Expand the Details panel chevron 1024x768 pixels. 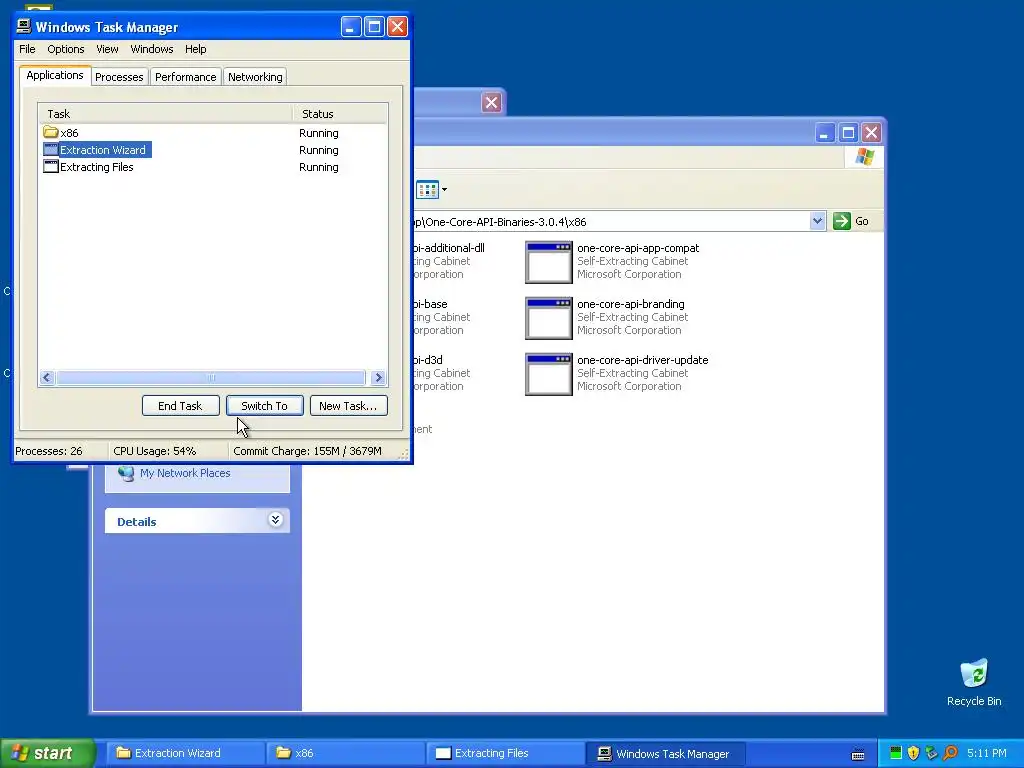(275, 520)
